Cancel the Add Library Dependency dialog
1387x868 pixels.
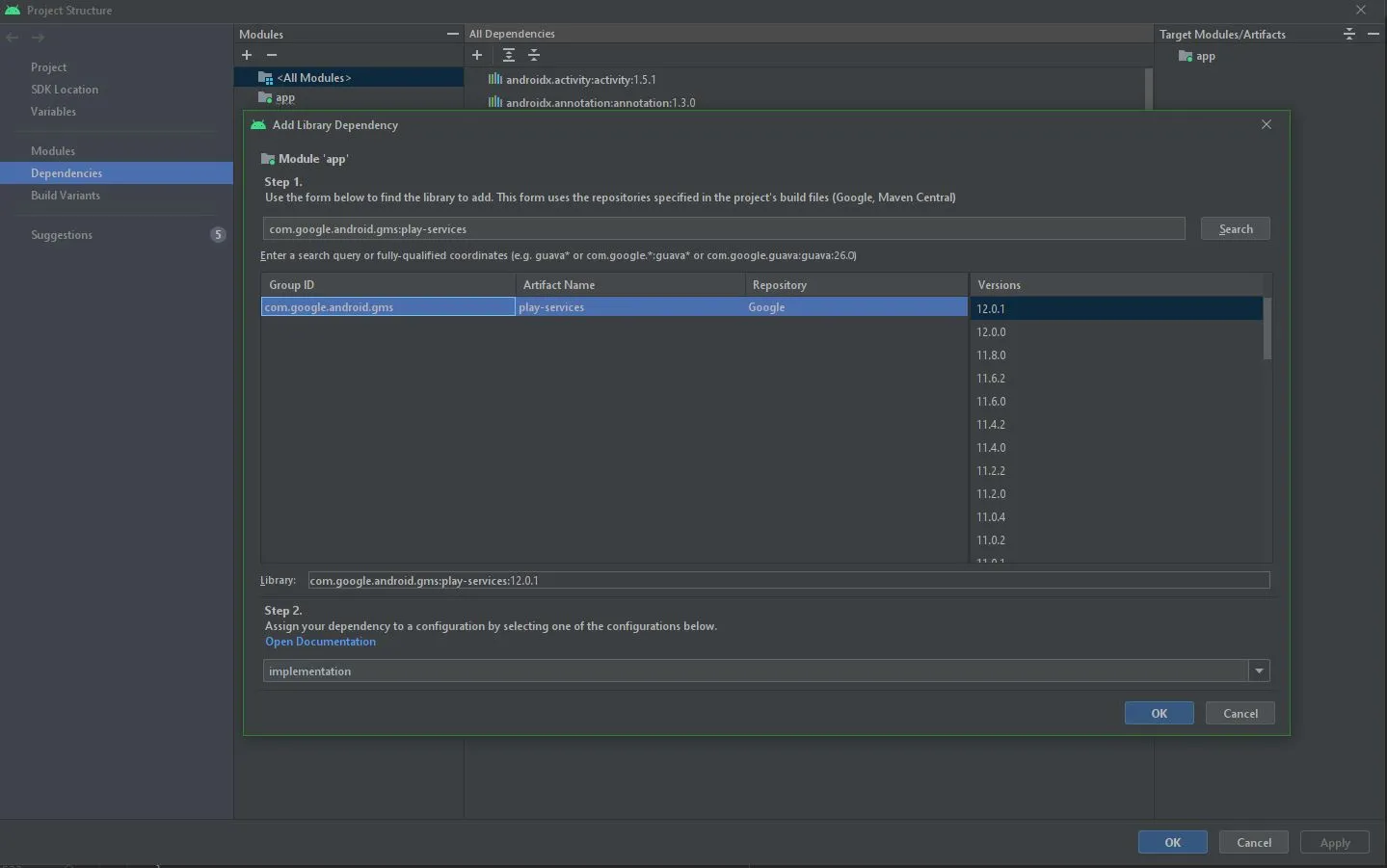1240,714
